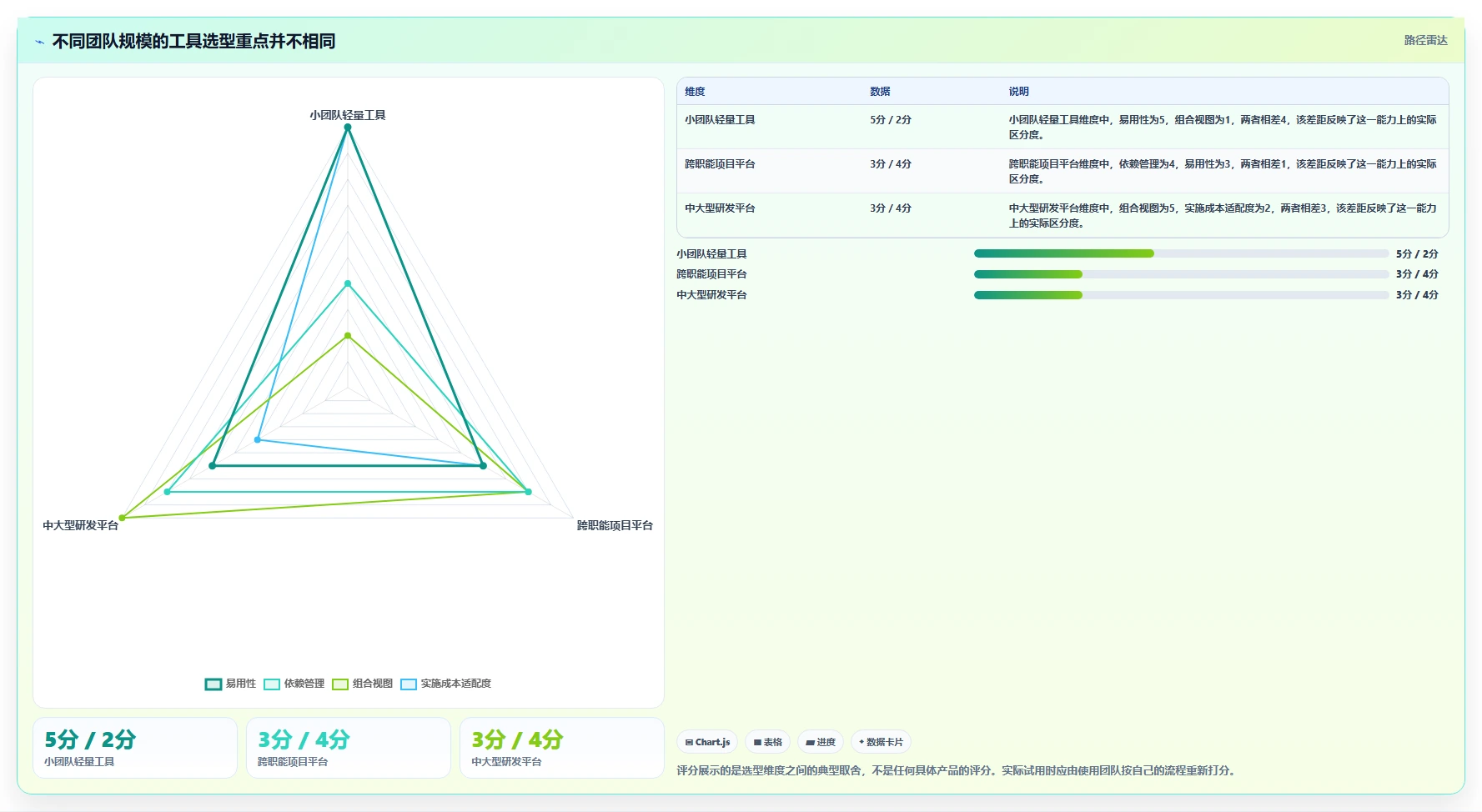Click the Chart.js tag
The image size is (1482, 812).
(x=707, y=742)
